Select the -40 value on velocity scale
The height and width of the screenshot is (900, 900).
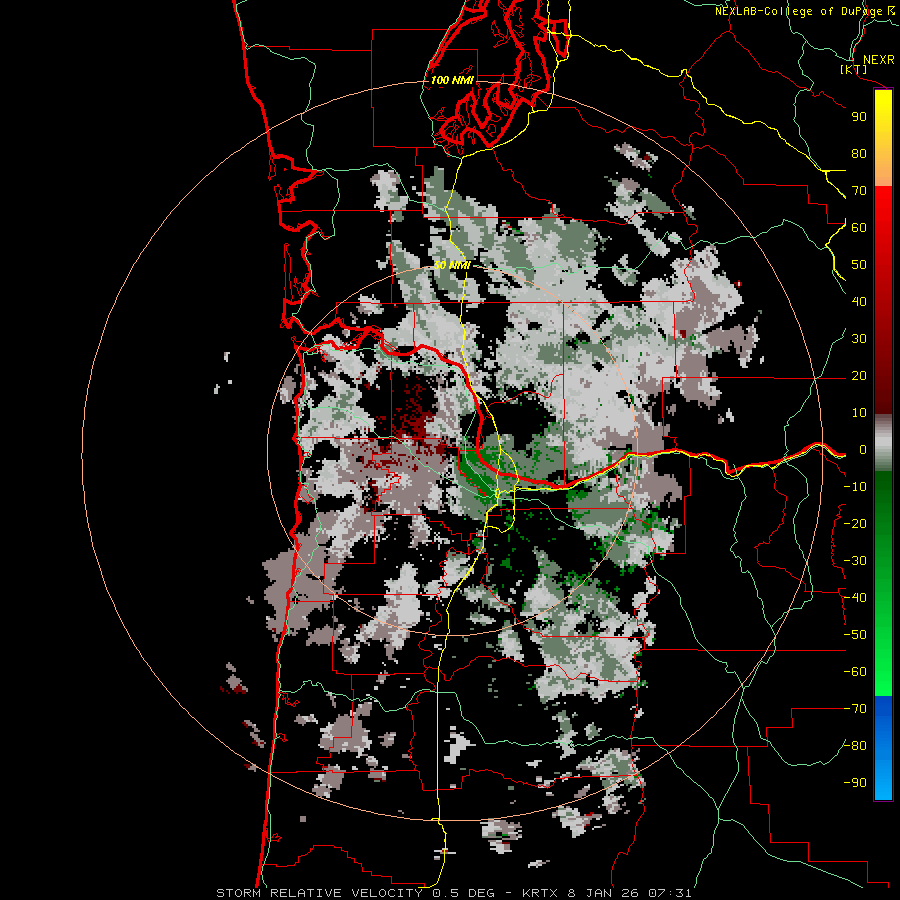coord(855,598)
